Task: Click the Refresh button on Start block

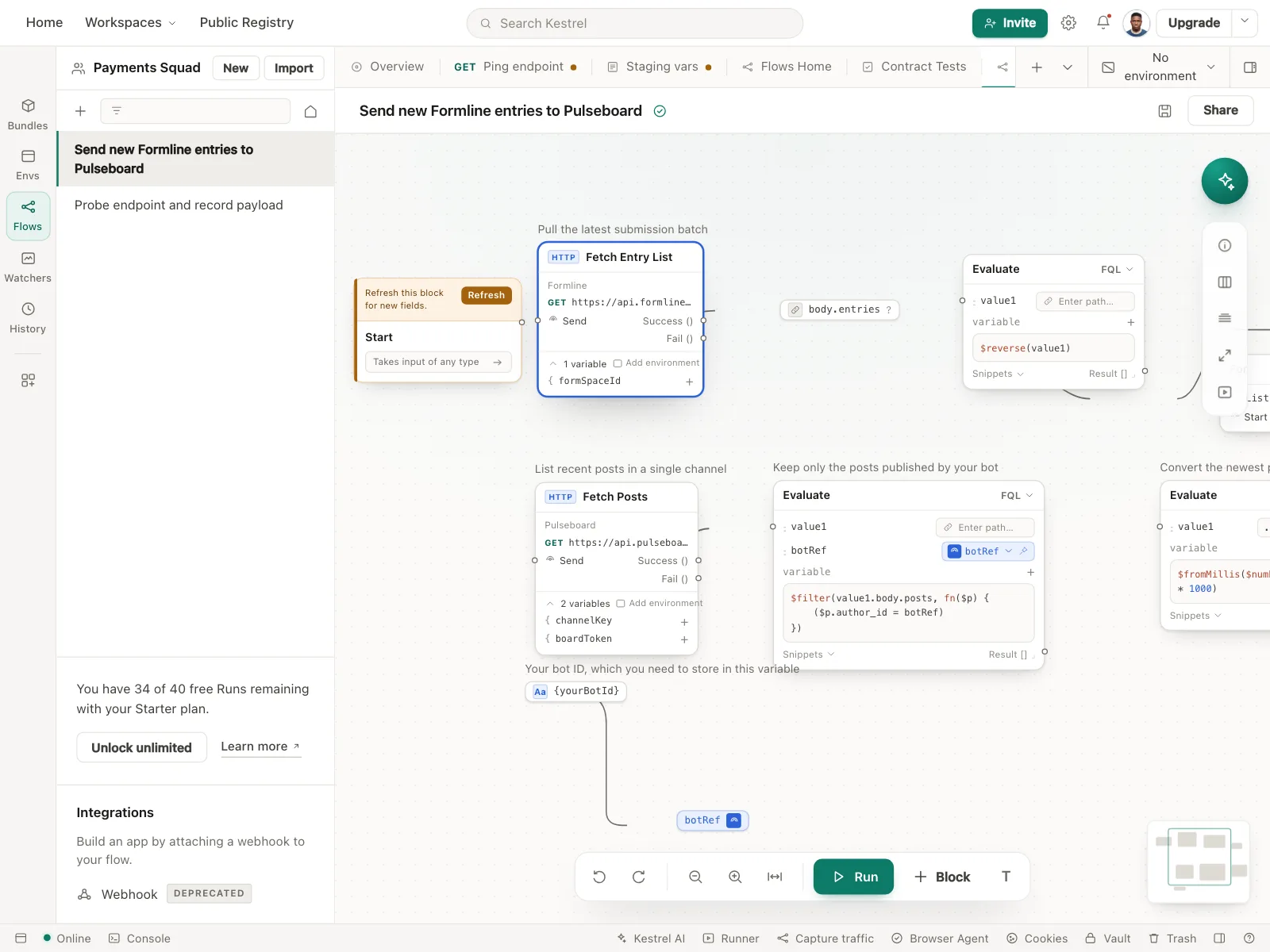Action: pos(487,295)
